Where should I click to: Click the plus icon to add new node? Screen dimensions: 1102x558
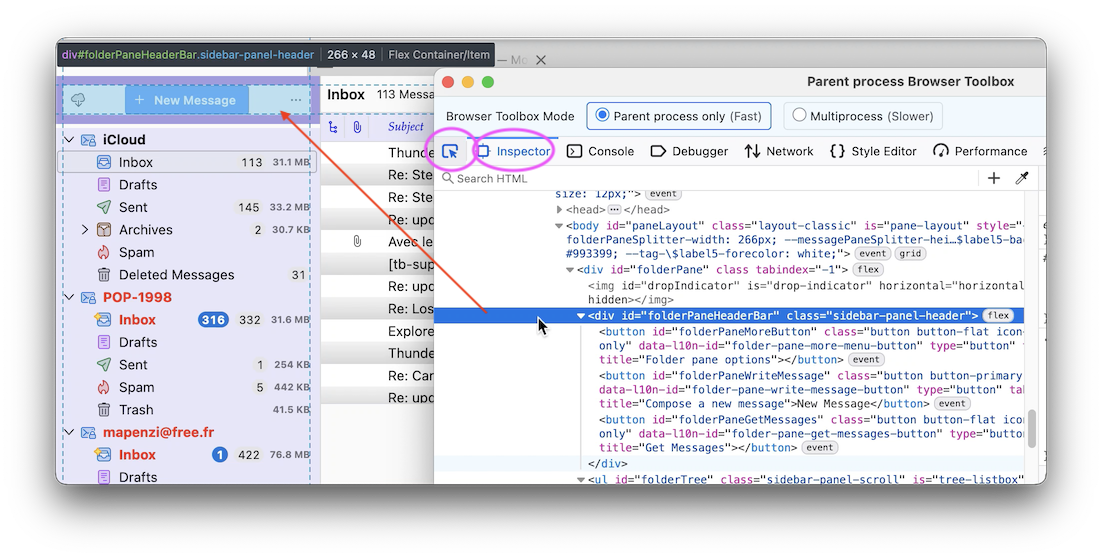click(993, 179)
